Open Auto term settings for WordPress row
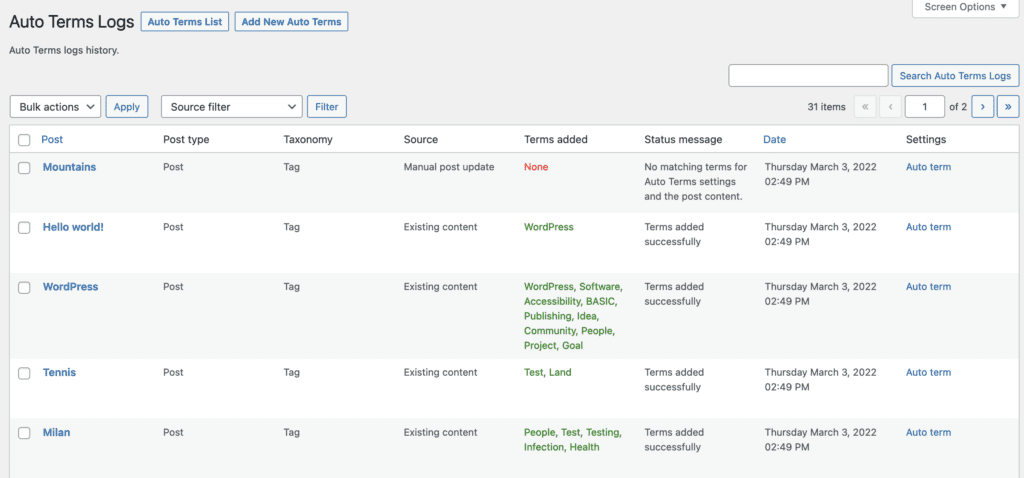This screenshot has height=478, width=1024. pos(928,287)
